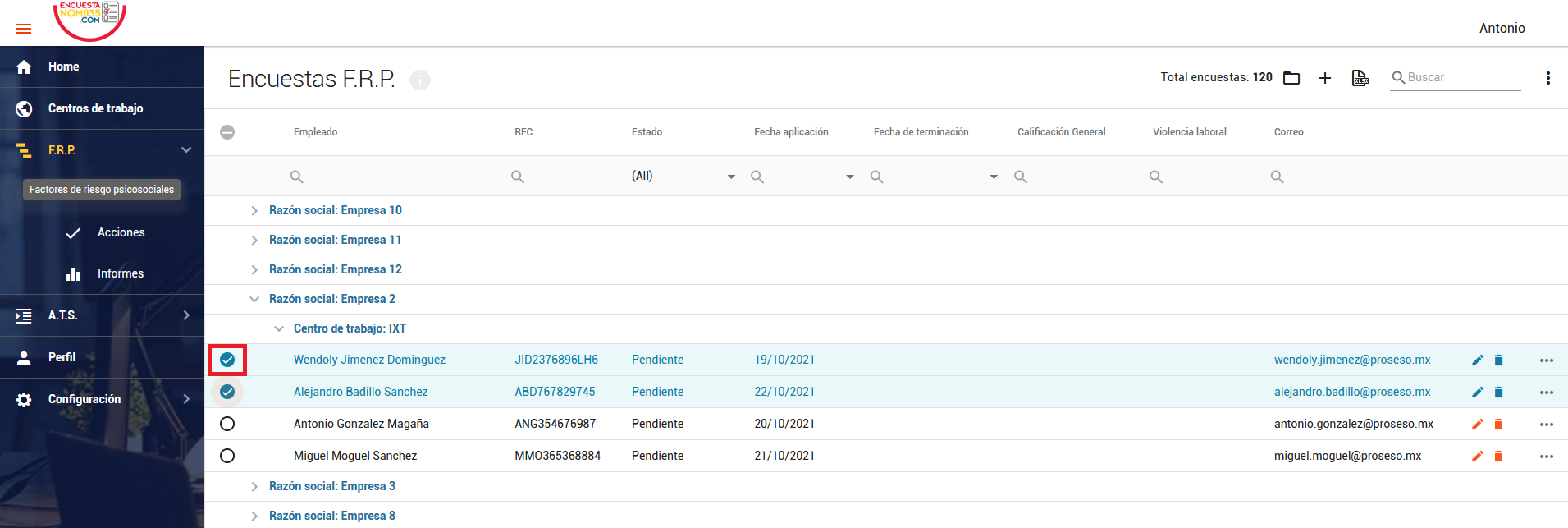Image resolution: width=1568 pixels, height=528 pixels.
Task: Open Fecha de terminación date filter dropdown
Action: click(x=994, y=177)
